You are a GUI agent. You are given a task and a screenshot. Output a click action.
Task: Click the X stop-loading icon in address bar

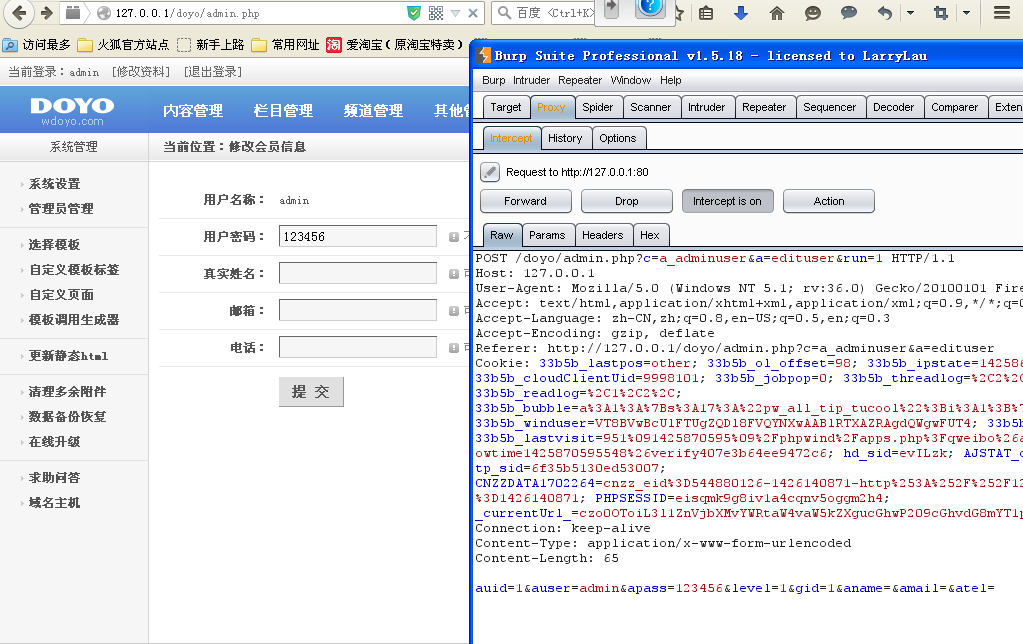473,13
